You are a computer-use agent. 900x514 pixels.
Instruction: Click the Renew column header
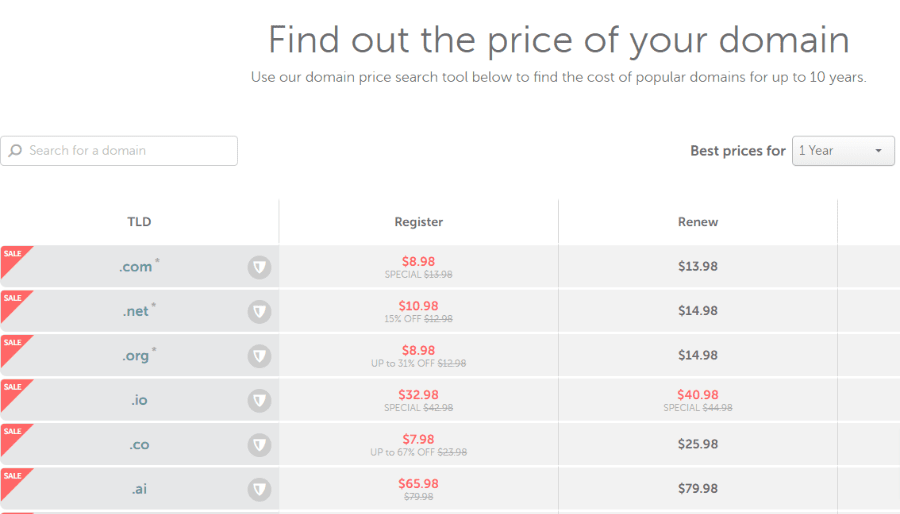tap(698, 222)
